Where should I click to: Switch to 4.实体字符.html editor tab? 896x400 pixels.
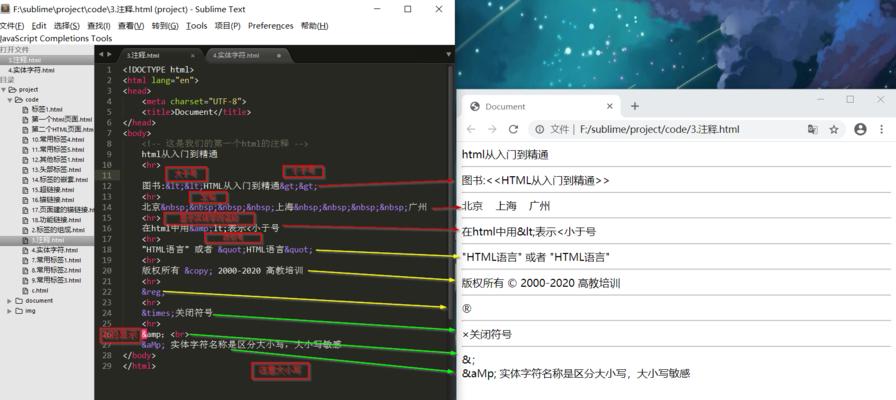coord(236,55)
